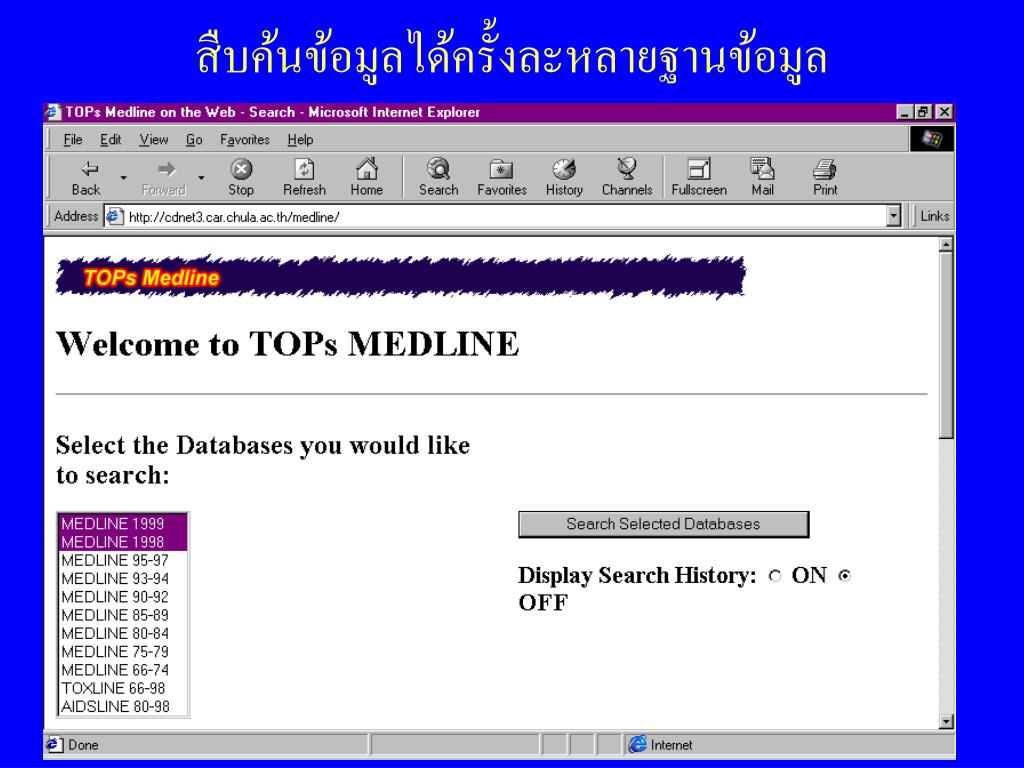The width and height of the screenshot is (1024, 768).
Task: Stop page loading with the Stop button
Action: click(x=241, y=177)
